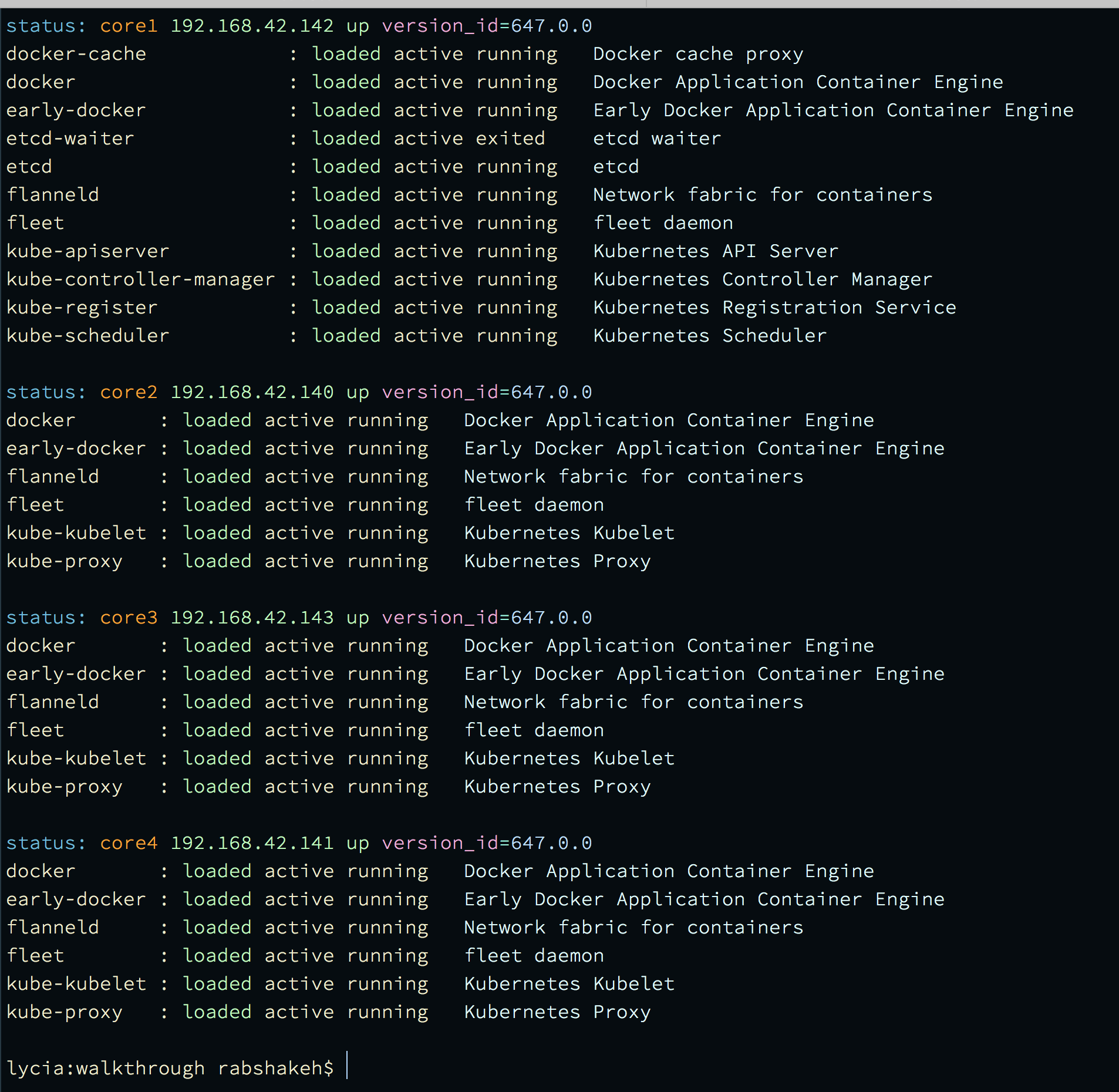The height and width of the screenshot is (1092, 1119).
Task: Select 'Kubernetes Registration Service' description
Action: [774, 308]
